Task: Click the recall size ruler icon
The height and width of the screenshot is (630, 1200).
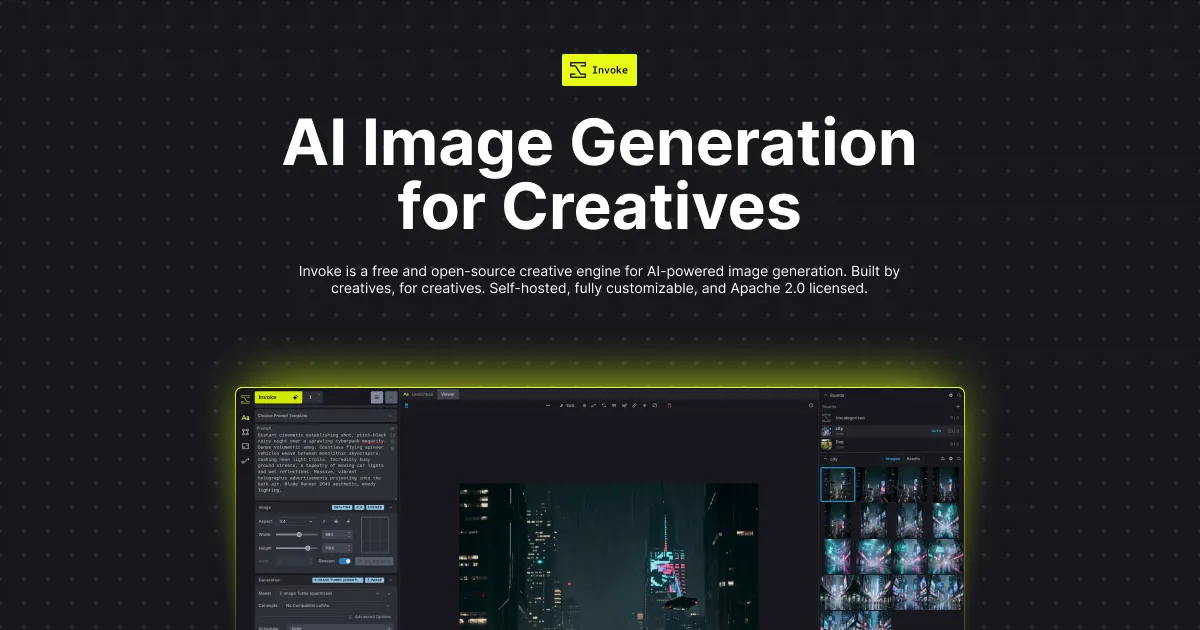Action: 634,405
